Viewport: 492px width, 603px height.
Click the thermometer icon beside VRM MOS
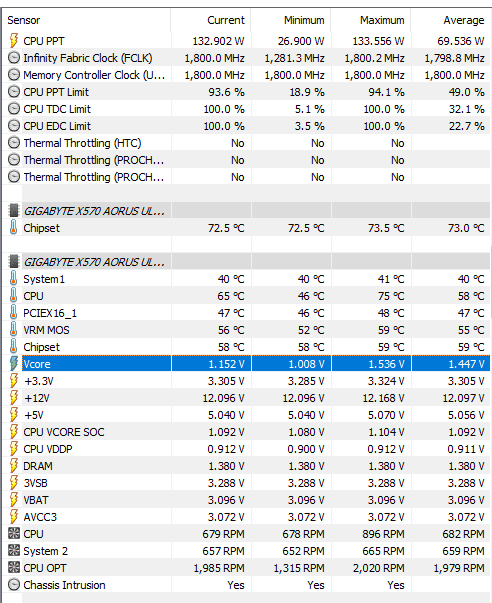coord(13,330)
